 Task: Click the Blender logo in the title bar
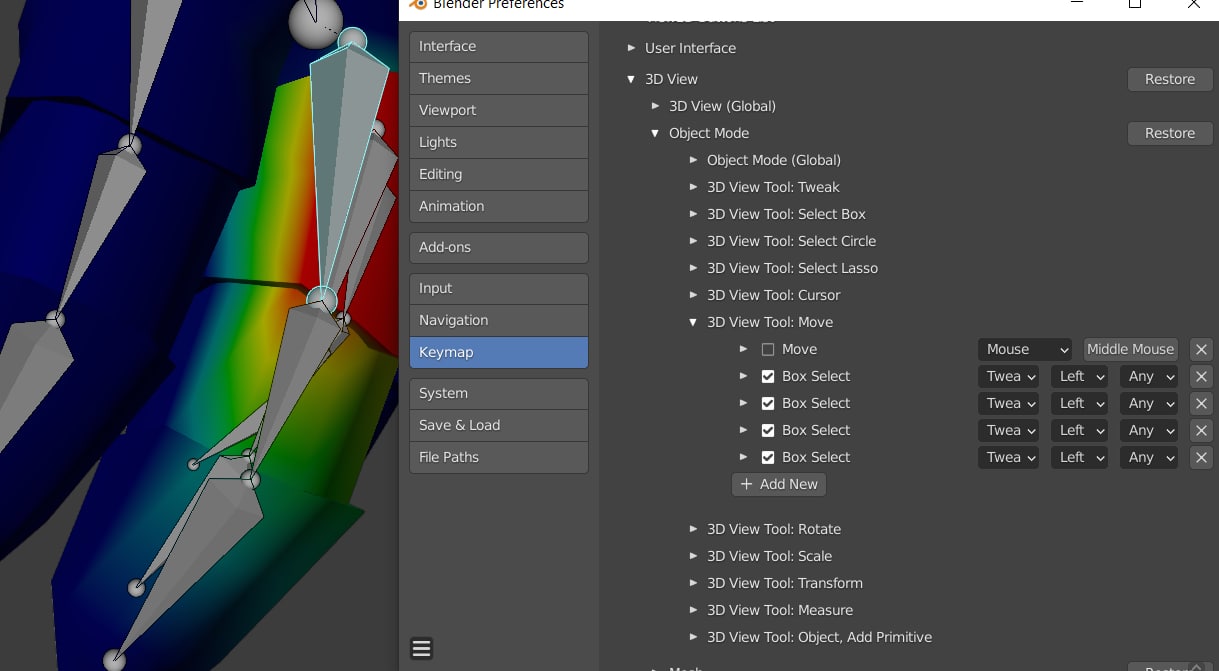(418, 5)
